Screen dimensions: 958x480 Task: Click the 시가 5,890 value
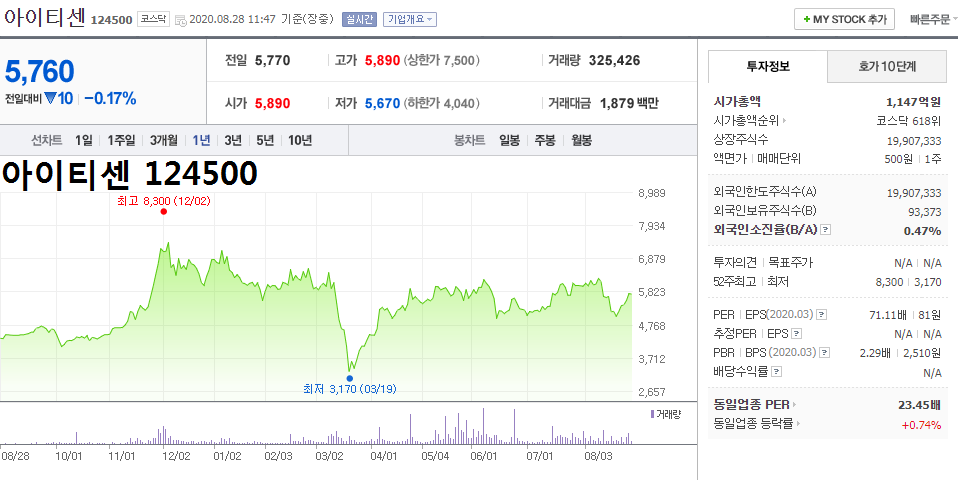[x=272, y=103]
